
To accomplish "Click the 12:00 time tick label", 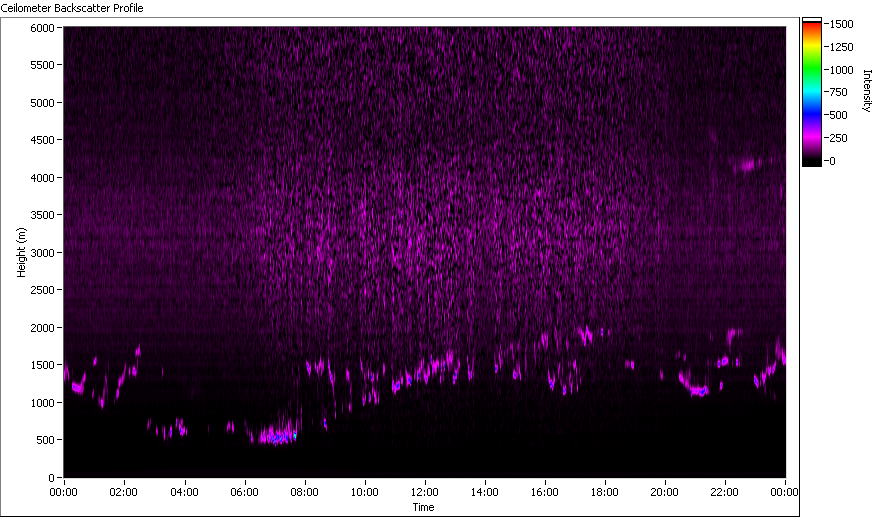I will pos(425,492).
